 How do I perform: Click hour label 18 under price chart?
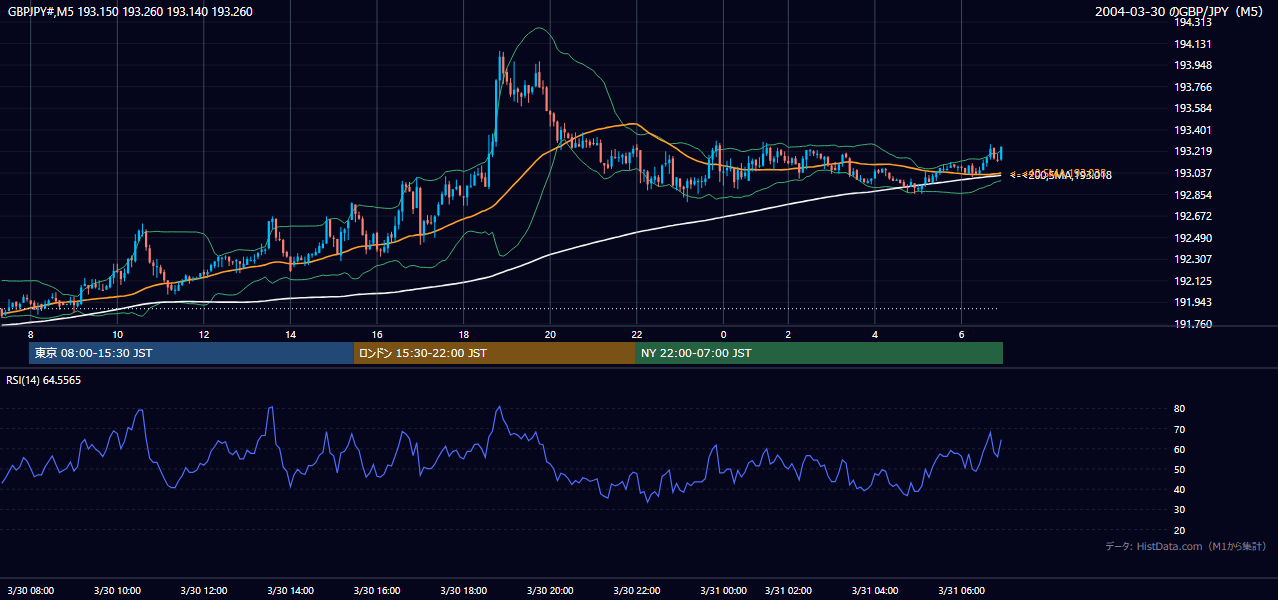[x=464, y=334]
